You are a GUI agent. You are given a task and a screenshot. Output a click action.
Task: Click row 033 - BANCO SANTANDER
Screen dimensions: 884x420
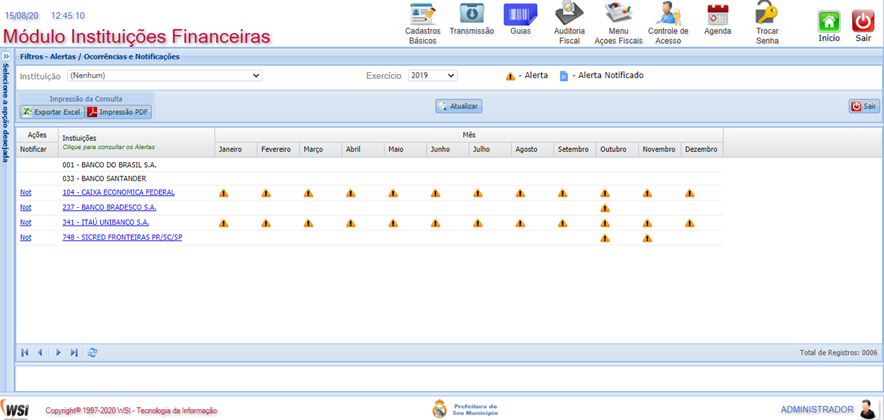369,179
